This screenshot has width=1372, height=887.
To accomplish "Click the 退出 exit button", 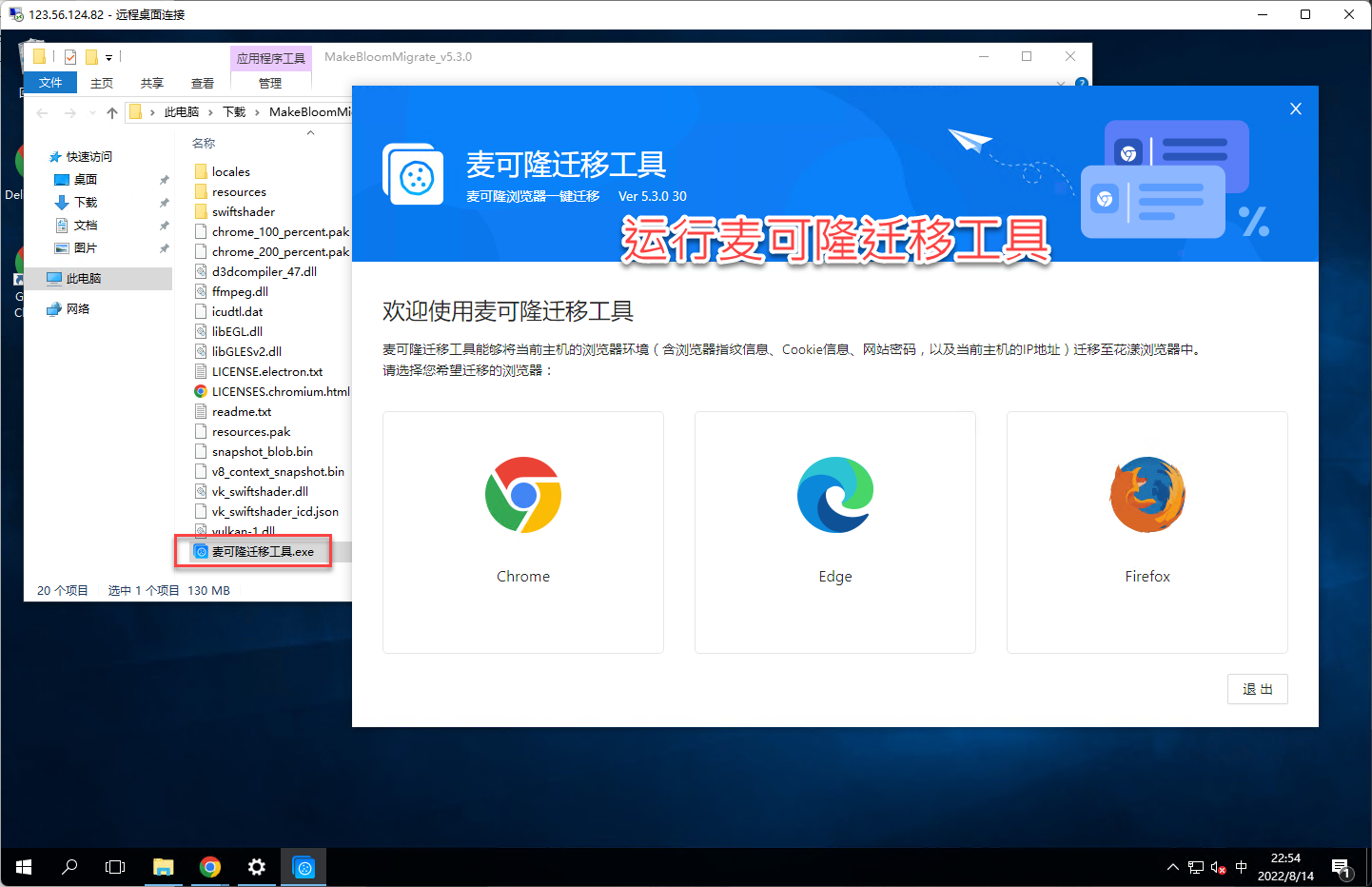I will click(1258, 689).
